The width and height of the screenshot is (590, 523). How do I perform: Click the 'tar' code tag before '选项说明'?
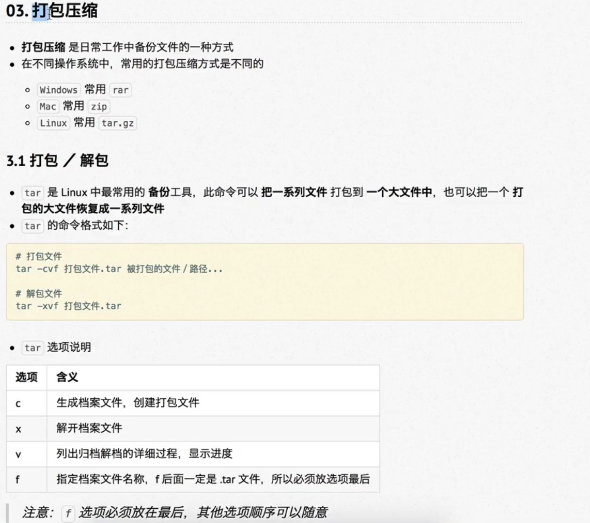pyautogui.click(x=33, y=348)
